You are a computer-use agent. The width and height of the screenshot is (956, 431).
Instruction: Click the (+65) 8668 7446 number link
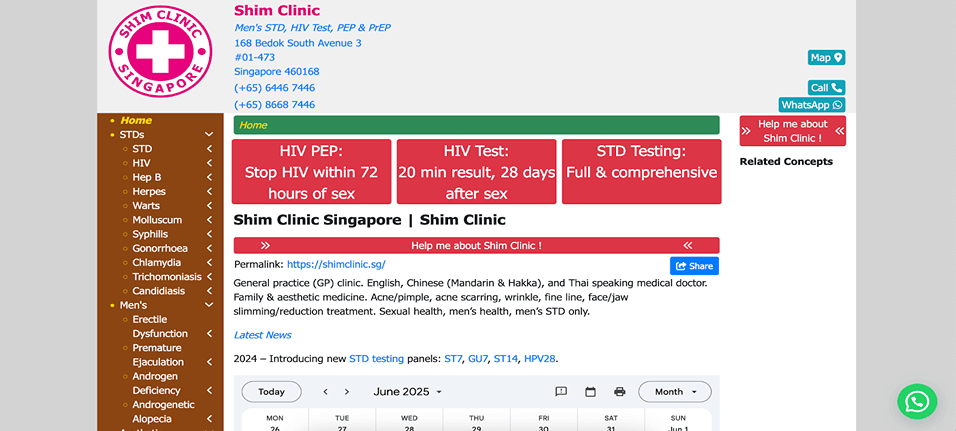274,105
